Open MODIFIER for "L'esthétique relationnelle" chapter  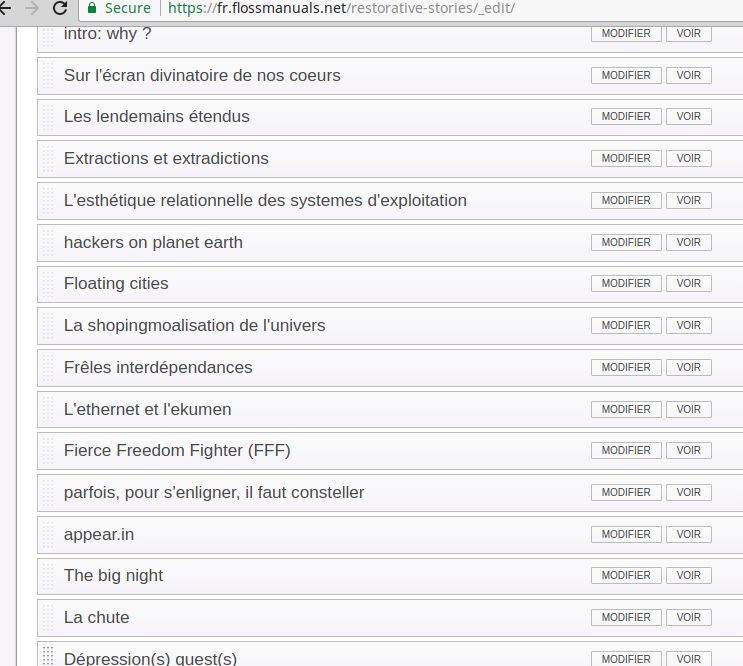[626, 200]
